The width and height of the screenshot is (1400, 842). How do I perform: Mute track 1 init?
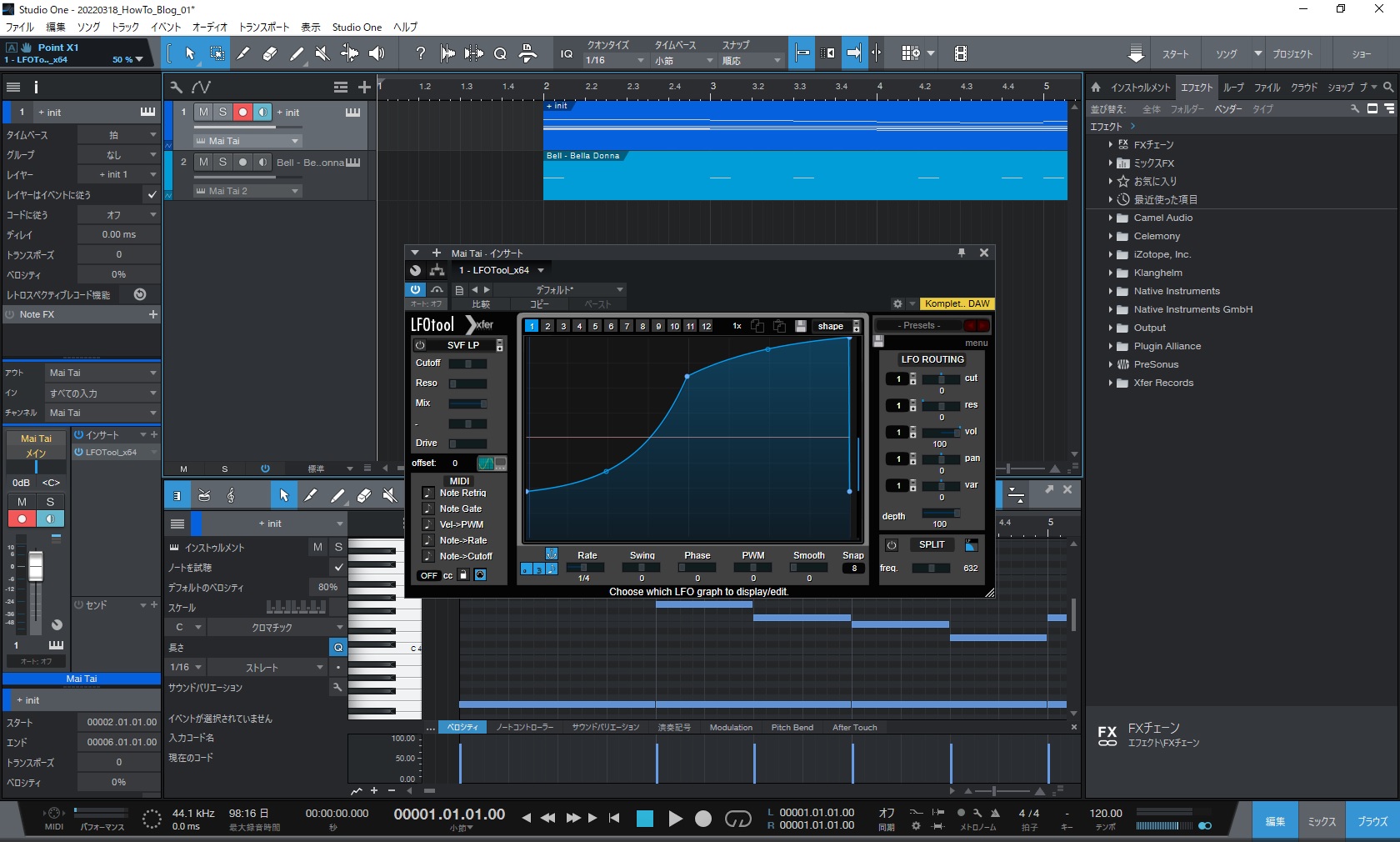coord(203,112)
